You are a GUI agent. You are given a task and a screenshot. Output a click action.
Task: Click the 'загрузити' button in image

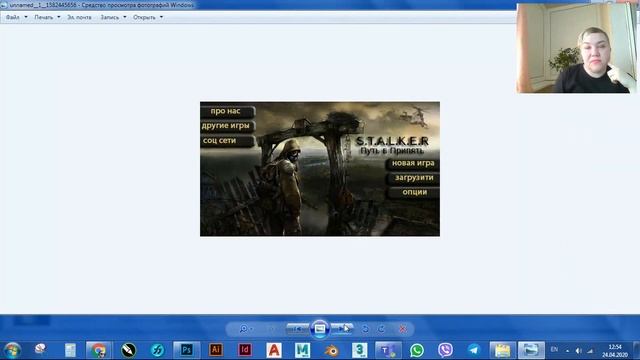[x=413, y=178]
